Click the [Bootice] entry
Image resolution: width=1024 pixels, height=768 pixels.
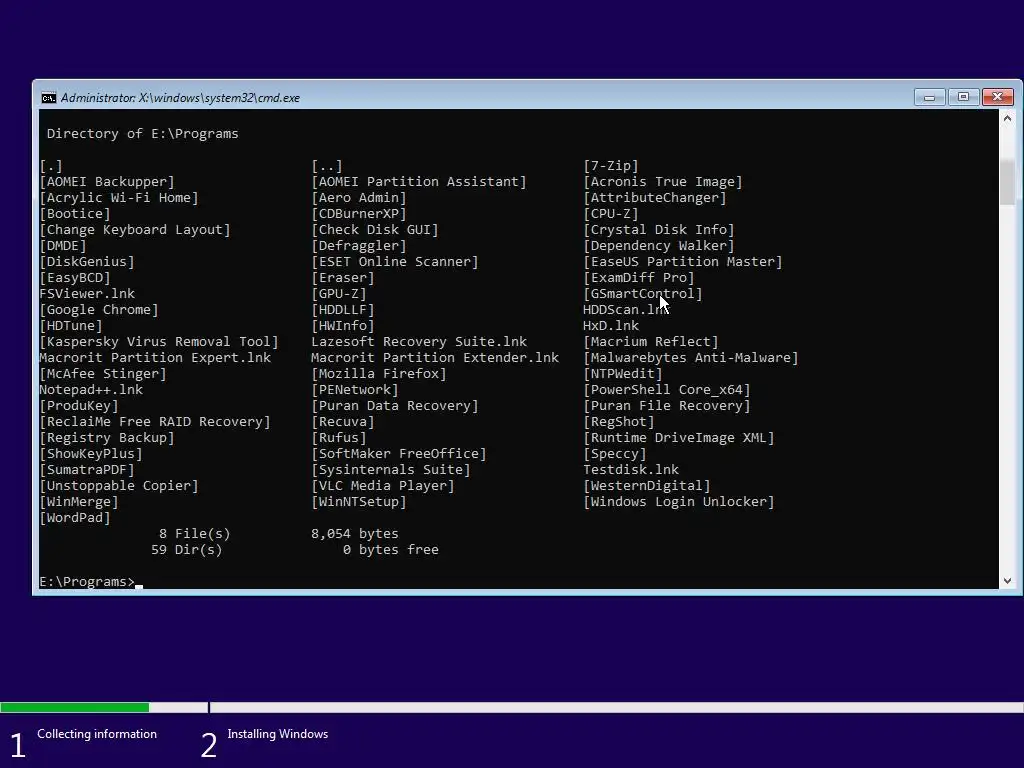tap(75, 214)
